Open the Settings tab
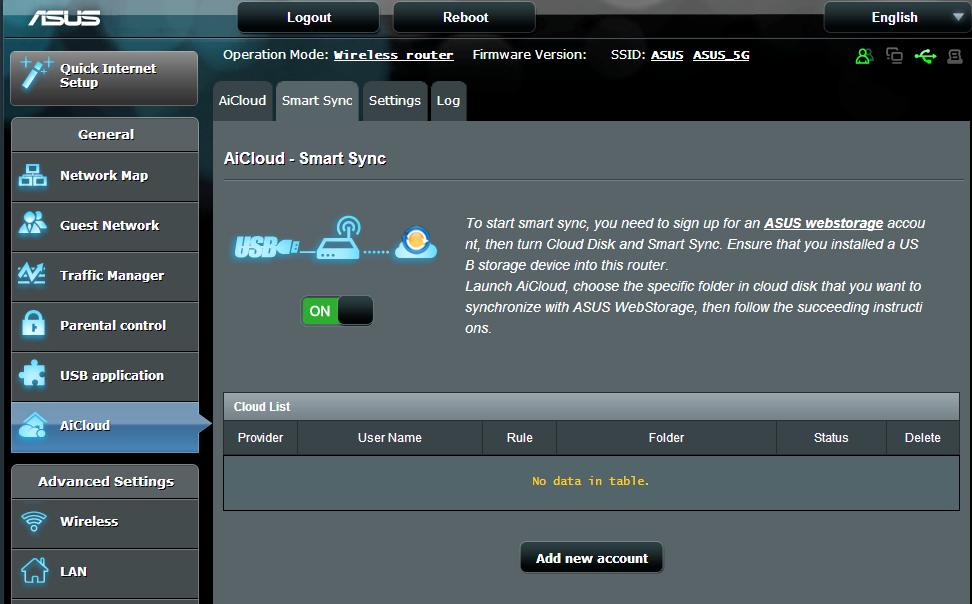Screen dimensions: 972x604 tap(395, 100)
